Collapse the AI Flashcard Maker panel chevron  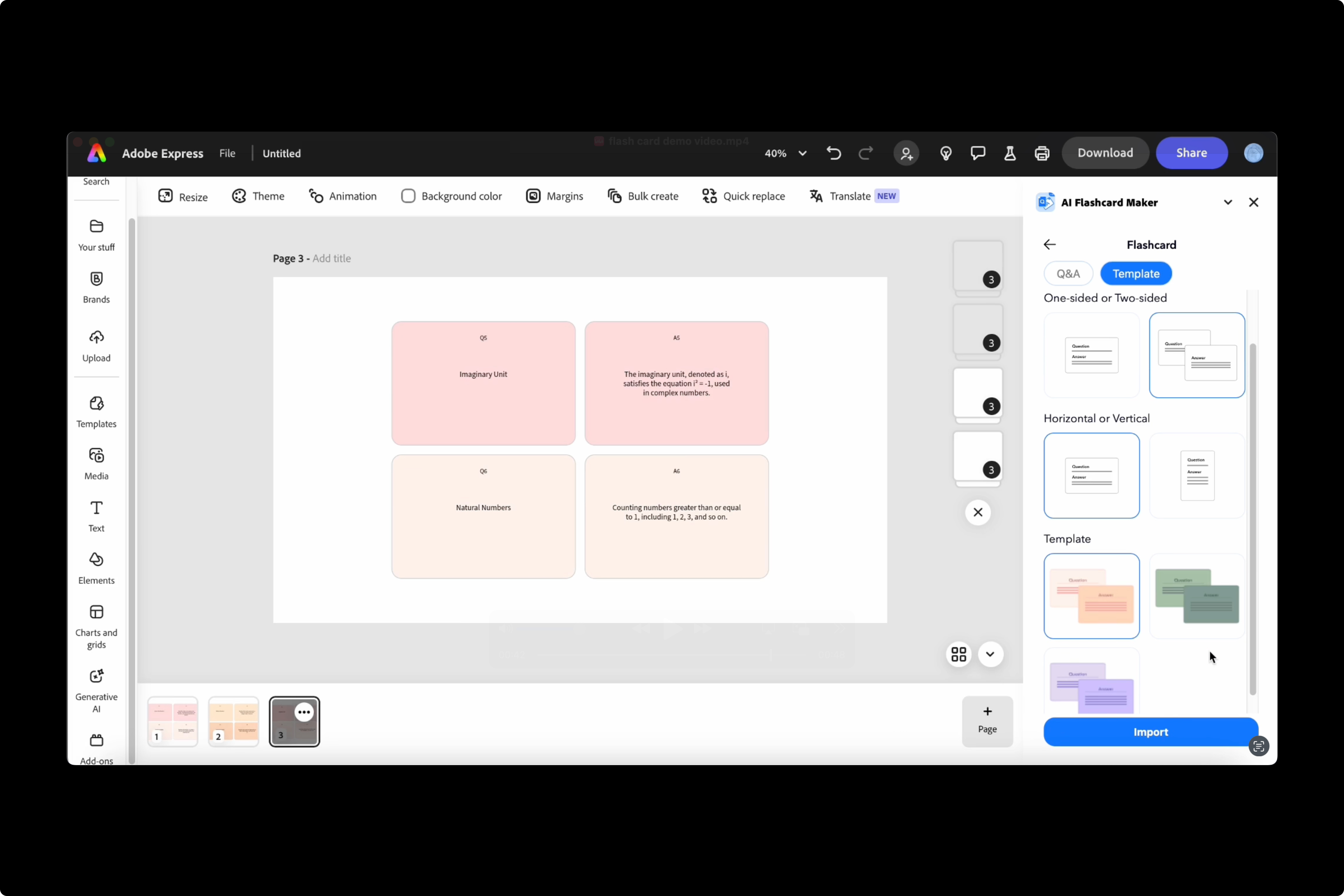click(x=1227, y=202)
